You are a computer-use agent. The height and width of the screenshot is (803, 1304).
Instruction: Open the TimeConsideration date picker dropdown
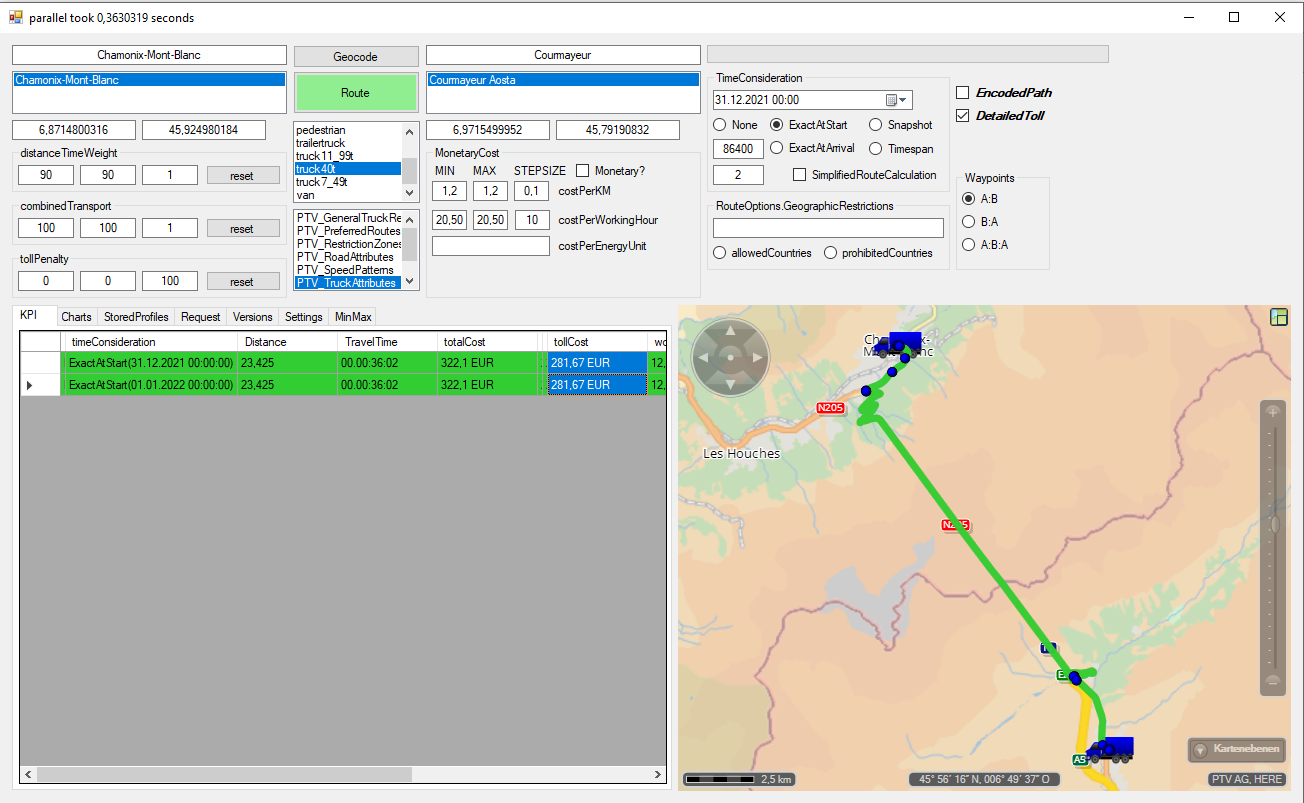click(x=903, y=100)
